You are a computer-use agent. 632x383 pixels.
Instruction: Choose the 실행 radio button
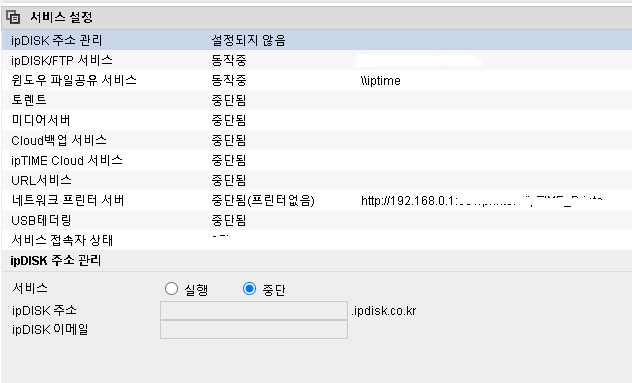click(171, 289)
